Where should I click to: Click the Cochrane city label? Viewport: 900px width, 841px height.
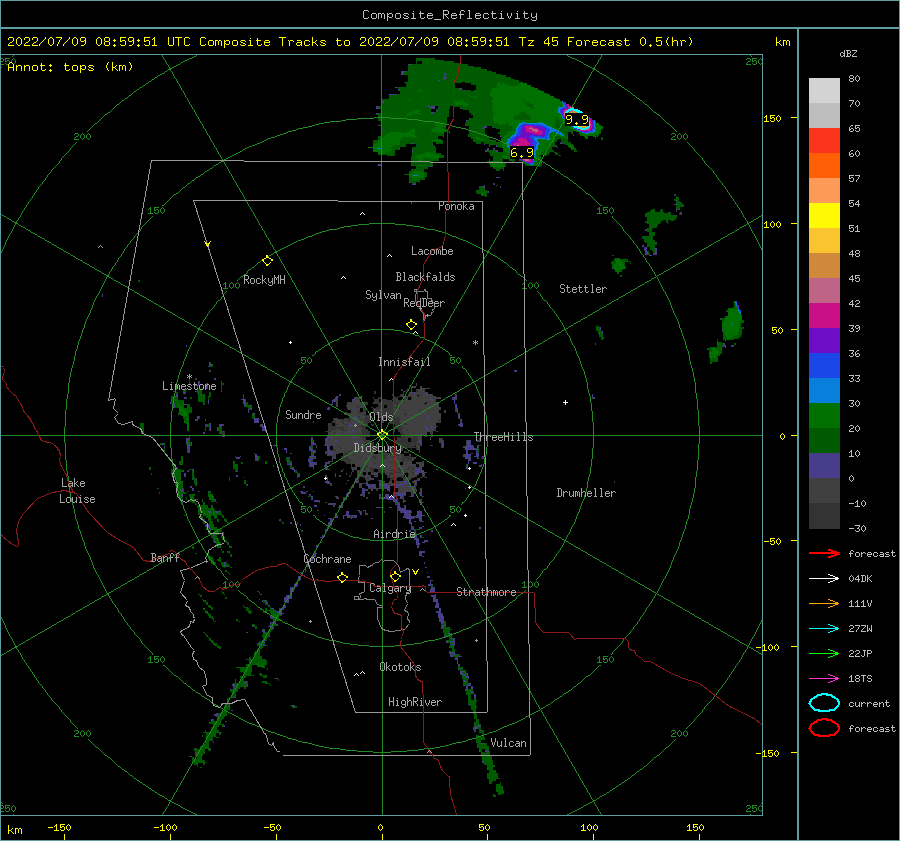(x=327, y=559)
